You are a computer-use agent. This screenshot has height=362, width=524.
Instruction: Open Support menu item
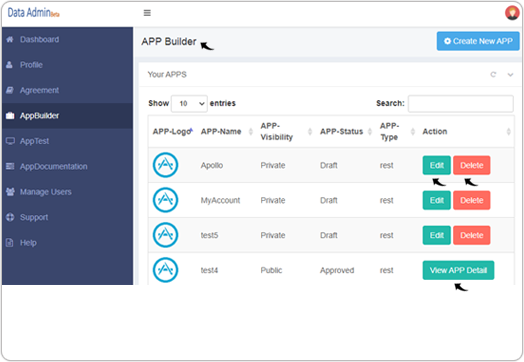67,217
